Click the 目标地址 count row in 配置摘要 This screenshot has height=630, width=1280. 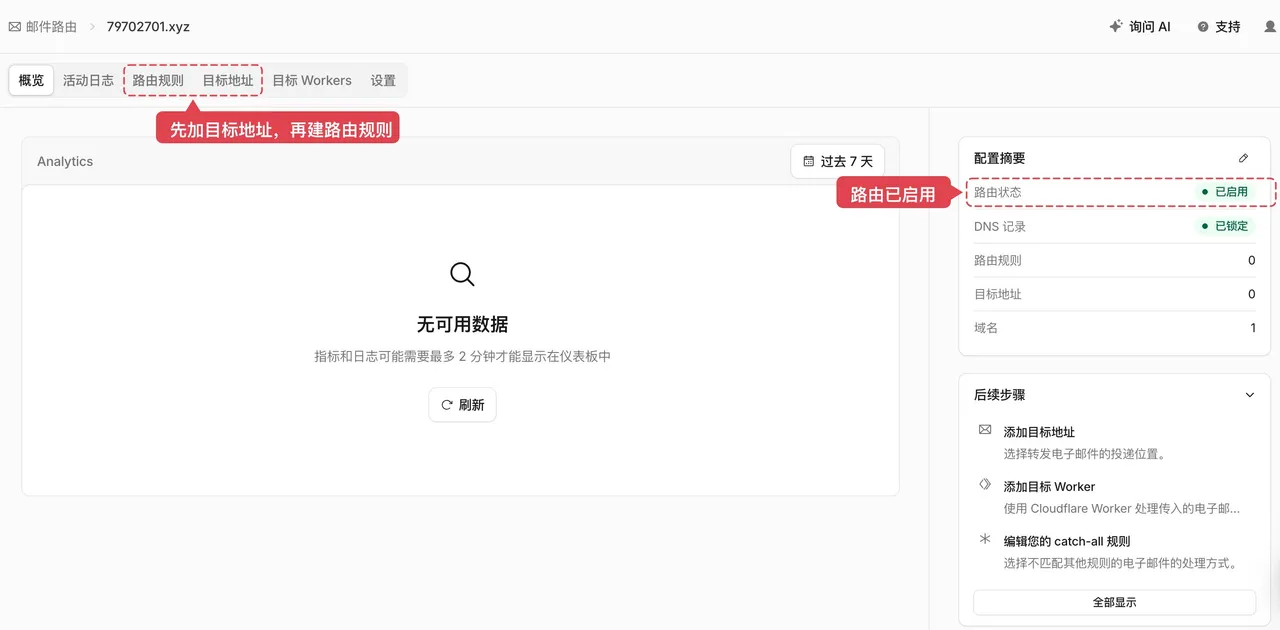(x=1114, y=294)
